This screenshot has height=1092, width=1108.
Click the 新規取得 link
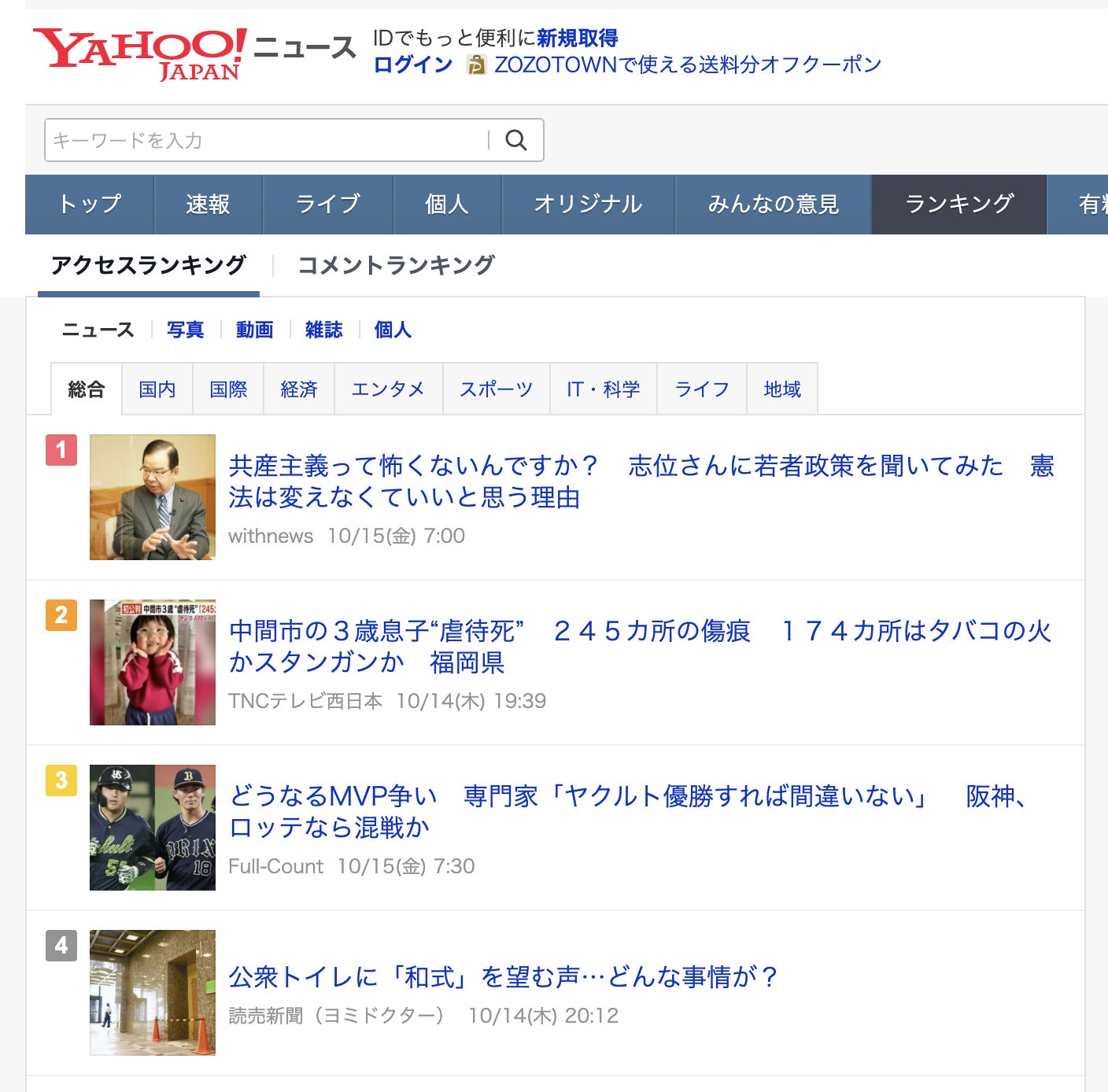point(577,38)
